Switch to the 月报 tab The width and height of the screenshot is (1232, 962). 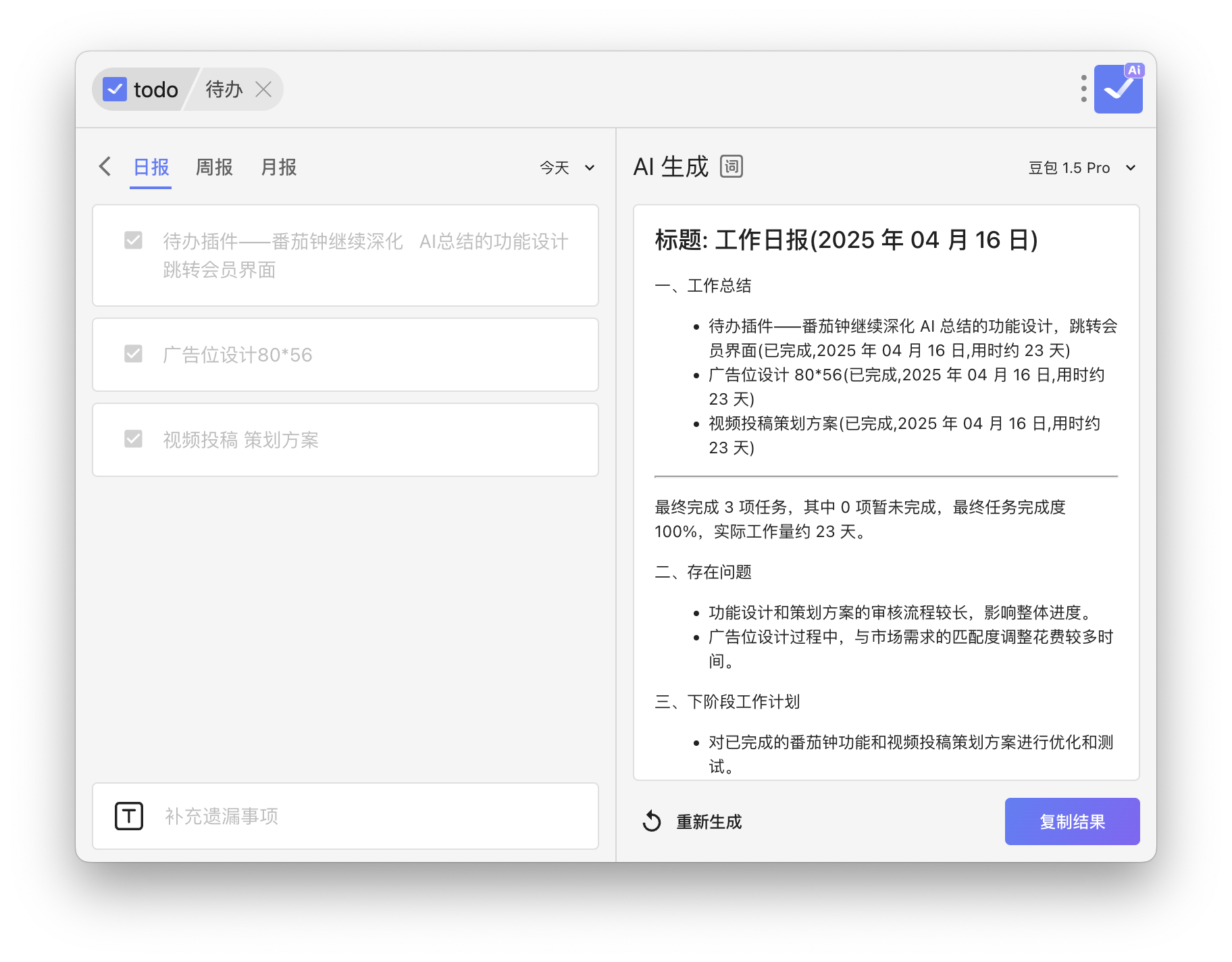coord(278,168)
